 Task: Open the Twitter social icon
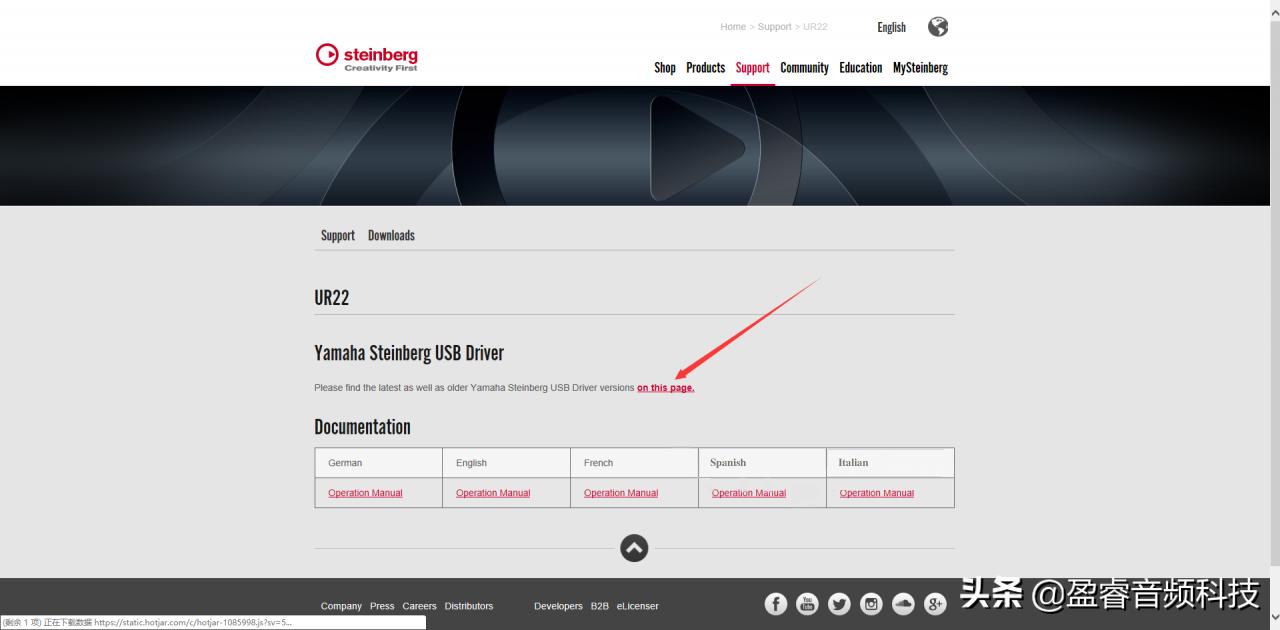(x=839, y=603)
